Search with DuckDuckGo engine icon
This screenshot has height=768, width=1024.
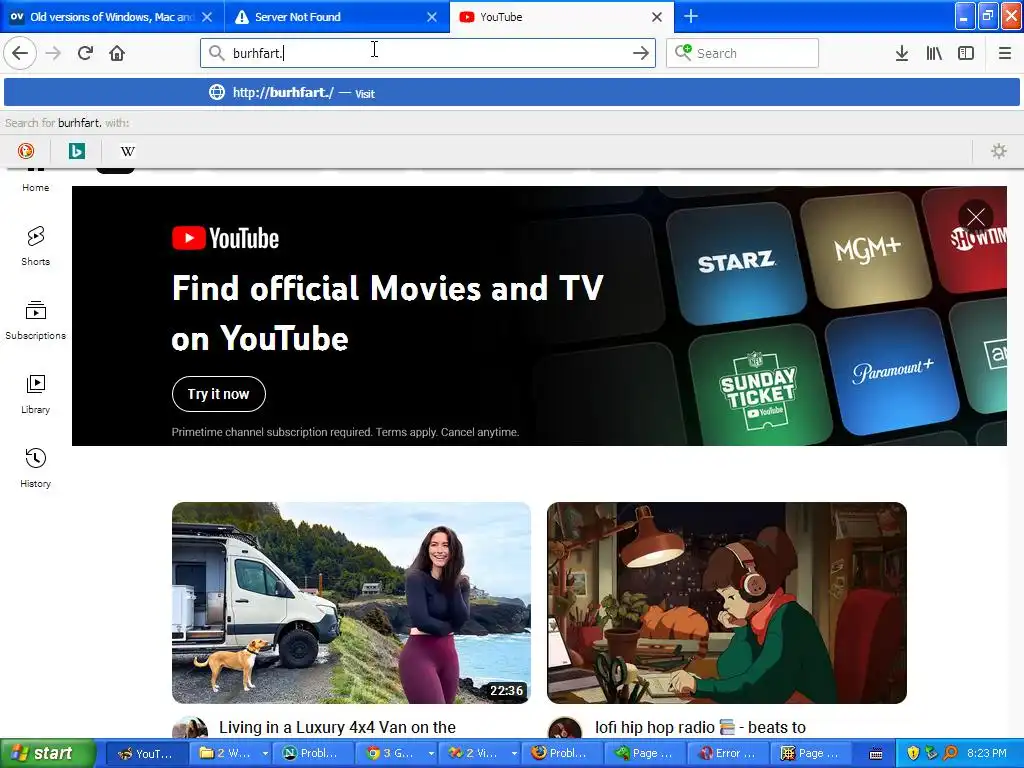[25, 151]
